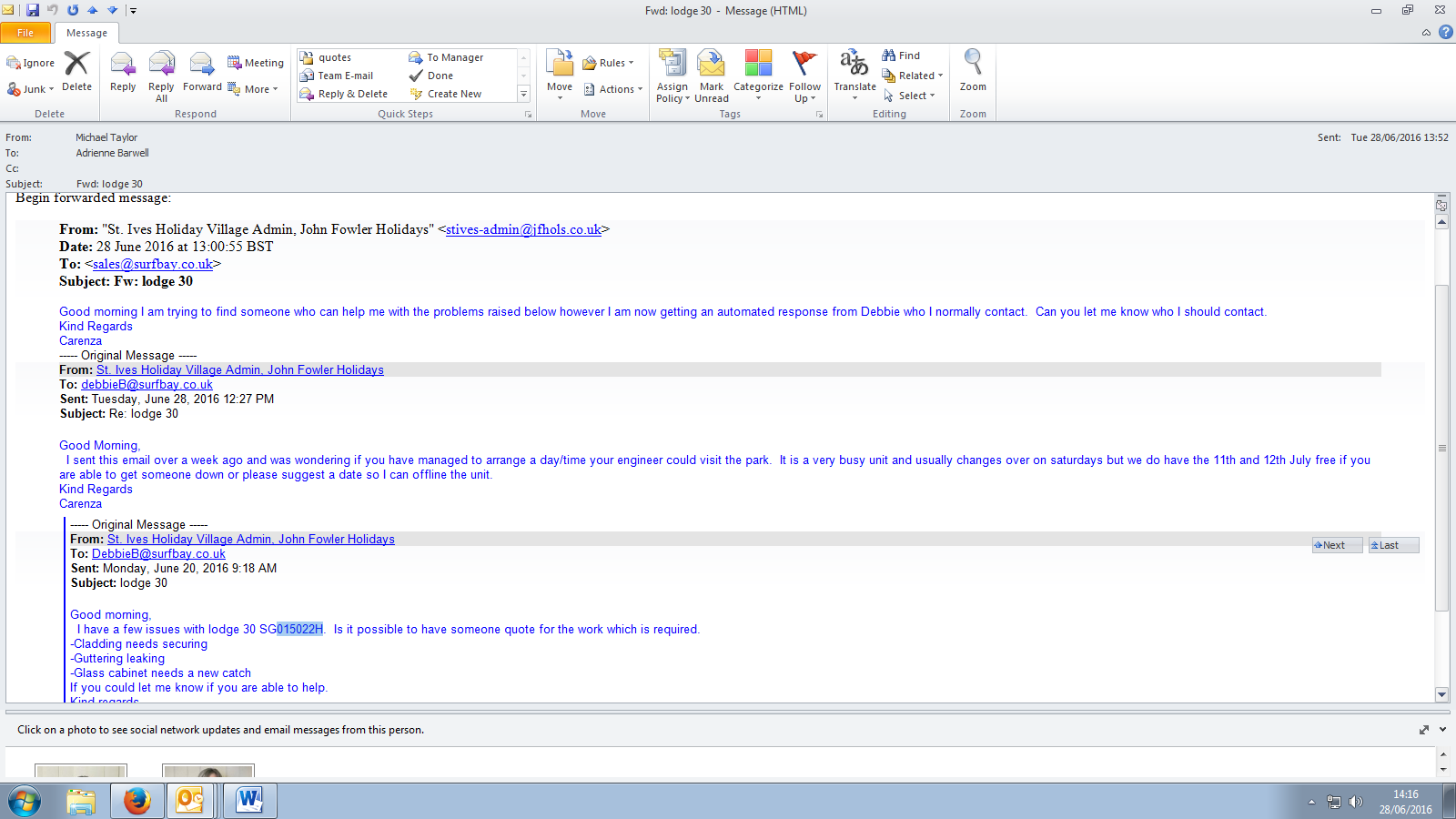
Task: Open the Rules dropdown menu
Action: click(609, 63)
